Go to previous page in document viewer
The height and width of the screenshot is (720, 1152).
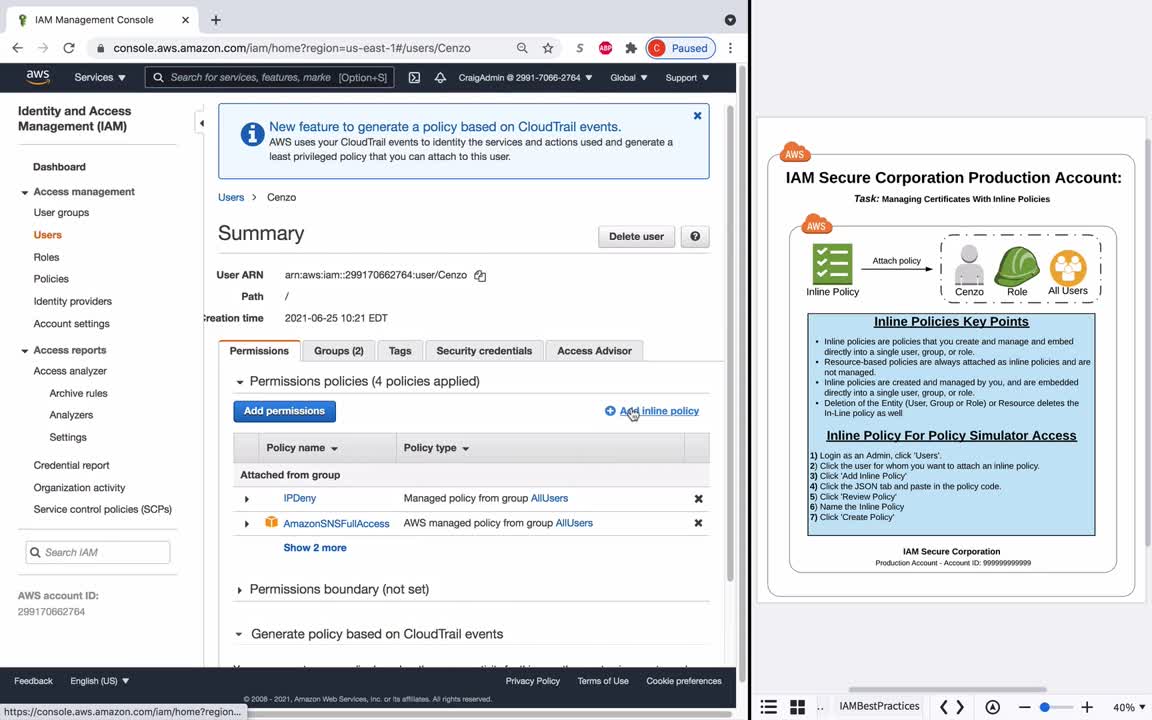(944, 707)
